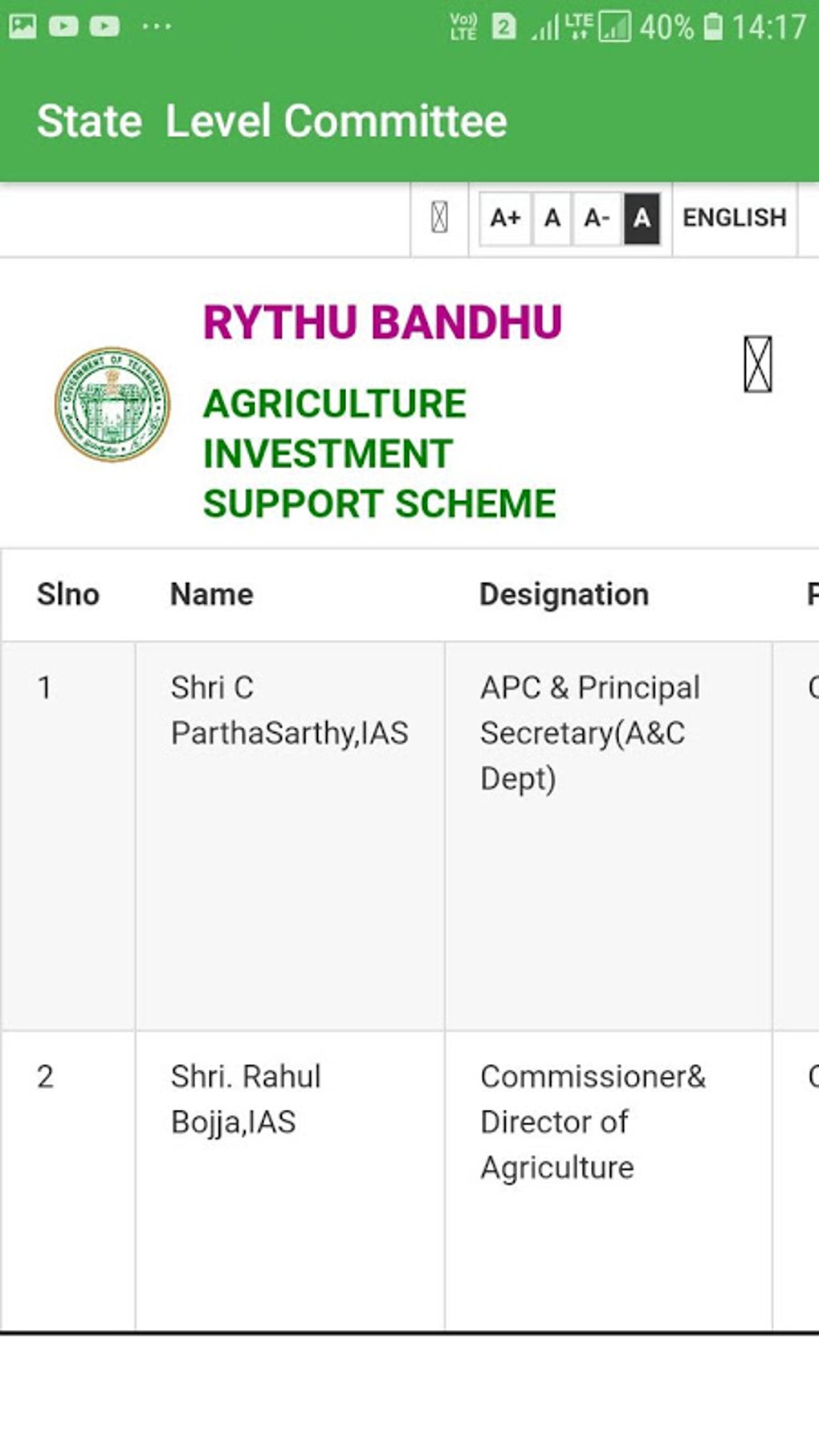Open the gallery notification icon in status bar

tap(22, 27)
